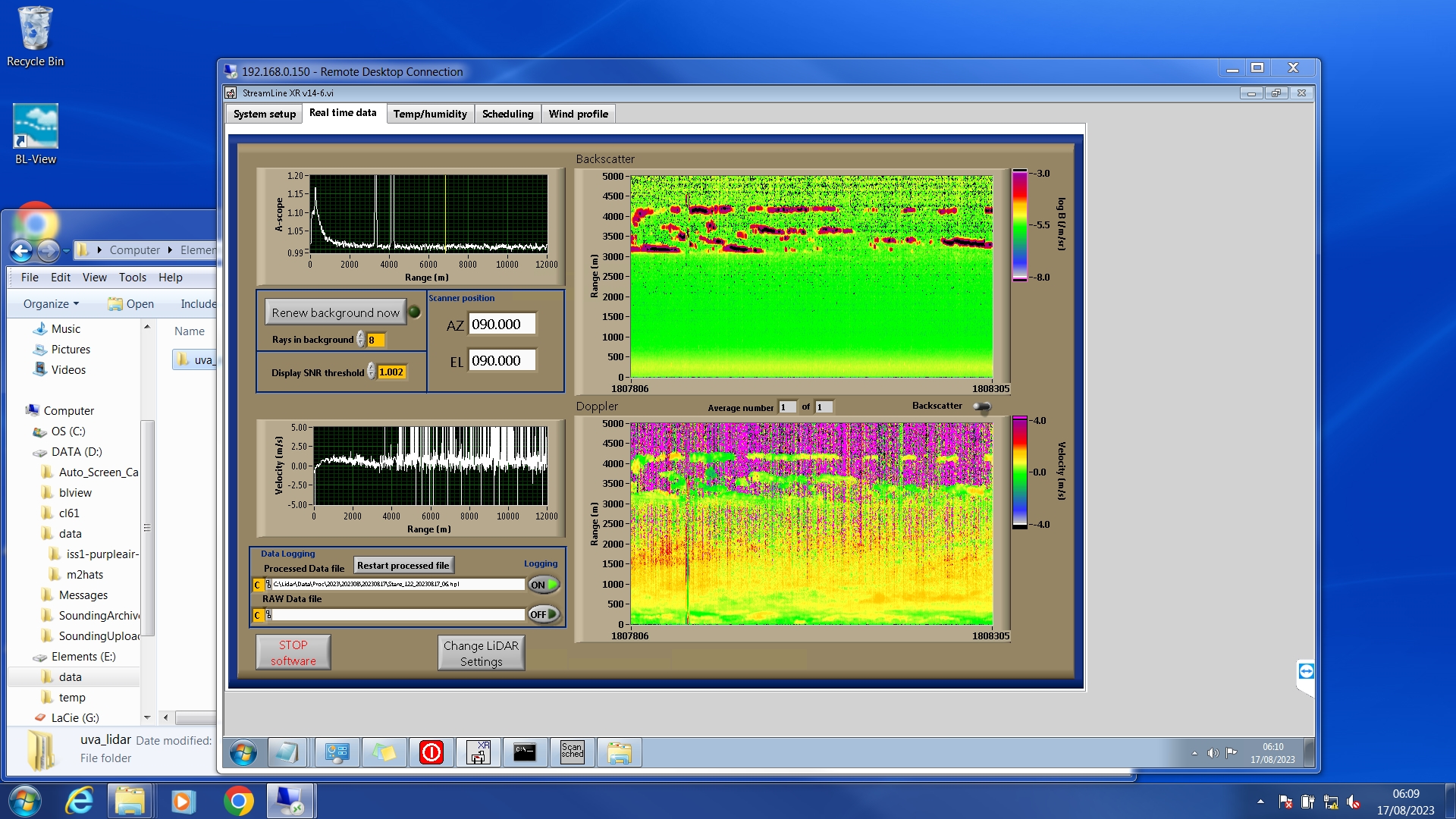Click the remote Windows Start orb

pyautogui.click(x=243, y=752)
